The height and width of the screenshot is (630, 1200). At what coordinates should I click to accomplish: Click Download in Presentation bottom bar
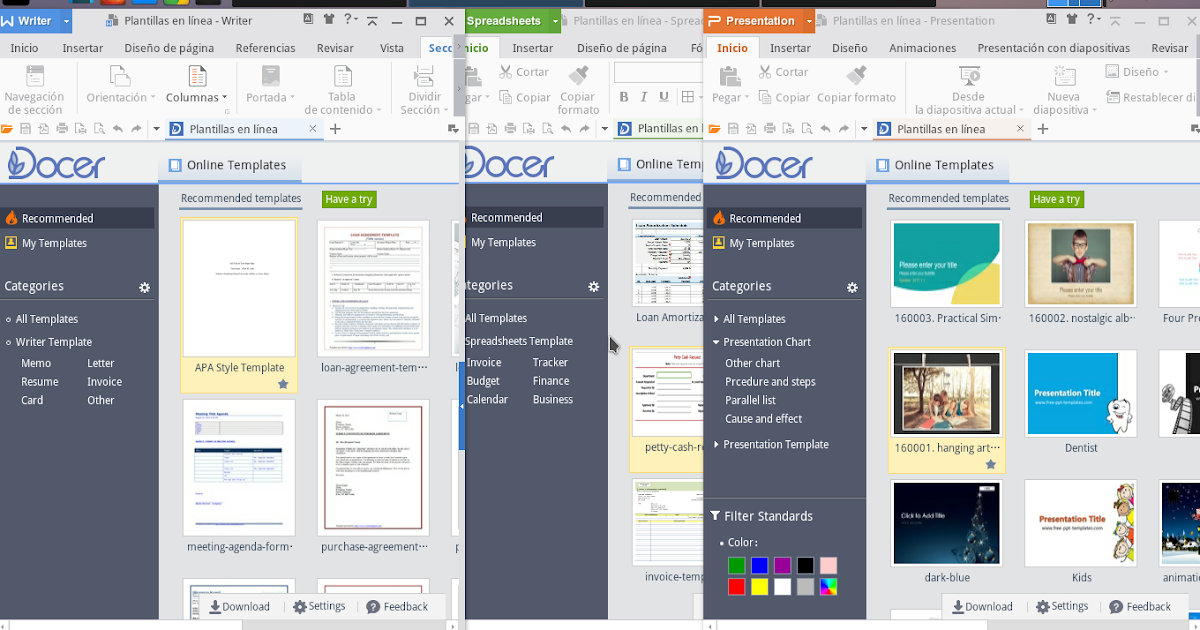coord(982,606)
